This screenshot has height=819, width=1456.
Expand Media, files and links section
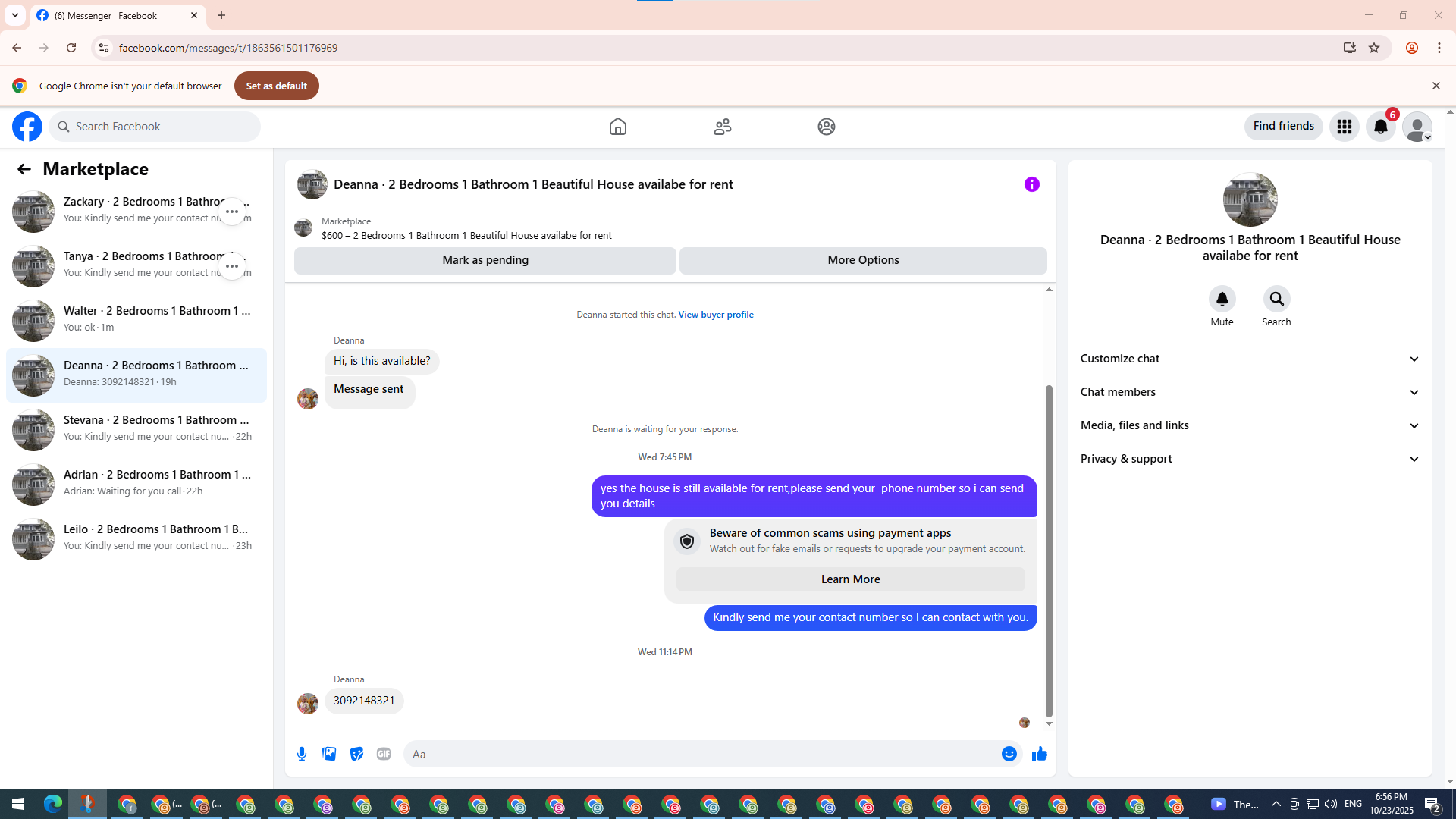(x=1250, y=425)
